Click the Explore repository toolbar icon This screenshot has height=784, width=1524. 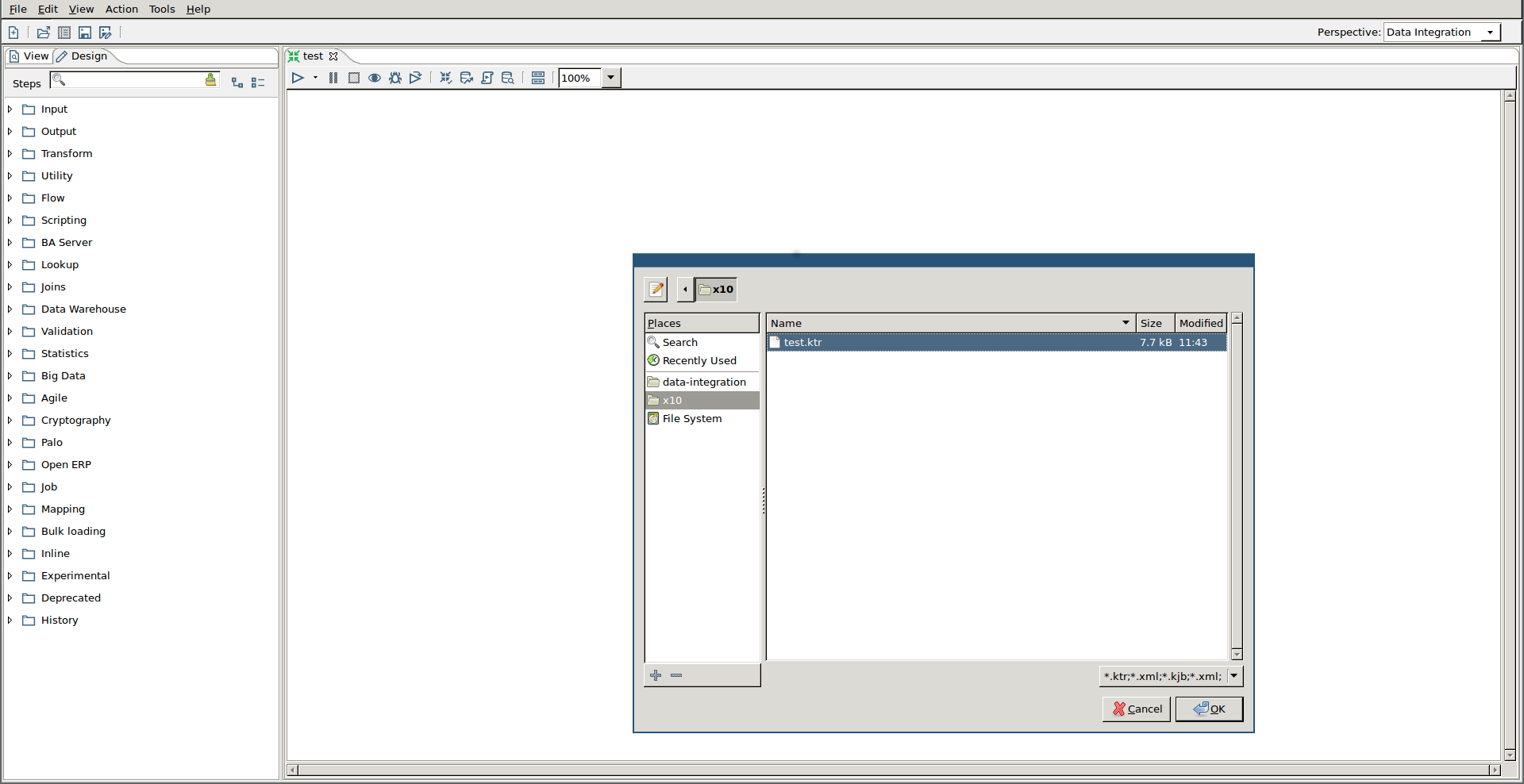tap(64, 33)
